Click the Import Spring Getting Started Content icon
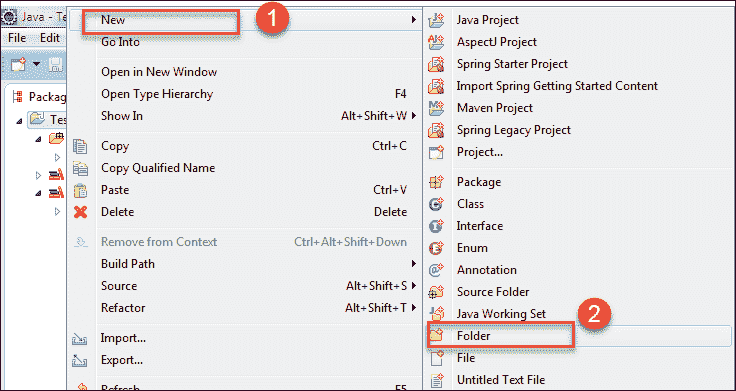This screenshot has height=391, width=736. coord(437,86)
